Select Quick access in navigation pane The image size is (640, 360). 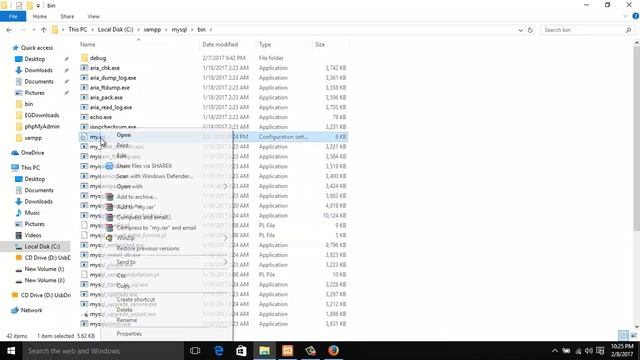(37, 48)
